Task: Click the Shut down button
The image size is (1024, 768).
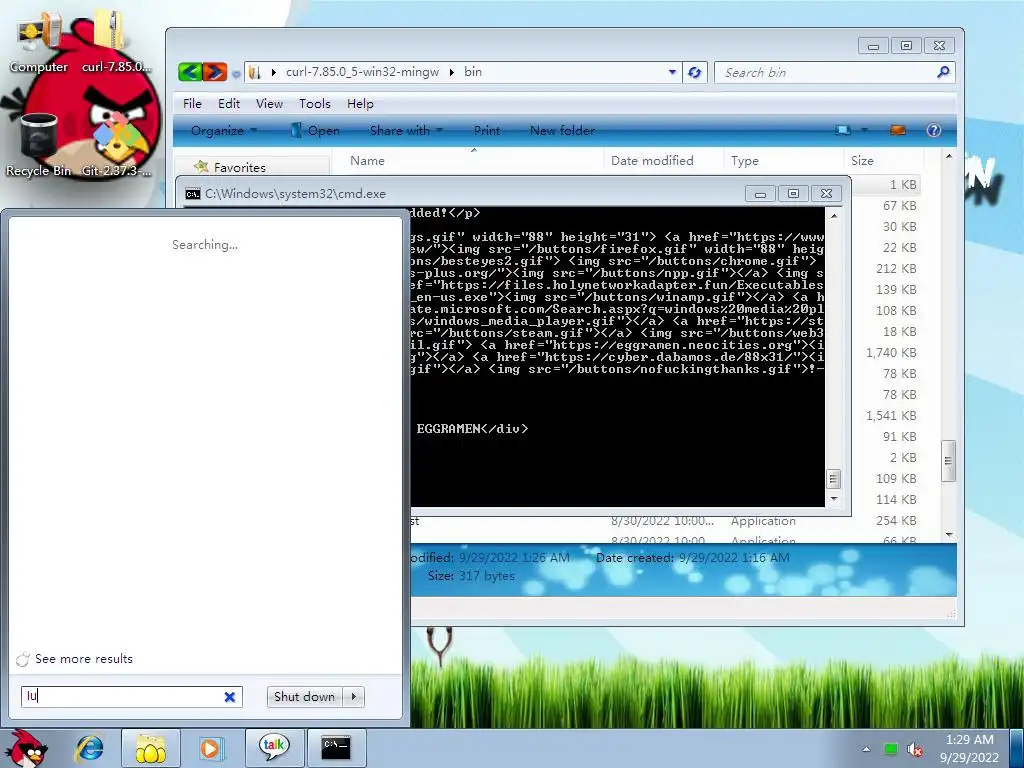Action: [306, 697]
